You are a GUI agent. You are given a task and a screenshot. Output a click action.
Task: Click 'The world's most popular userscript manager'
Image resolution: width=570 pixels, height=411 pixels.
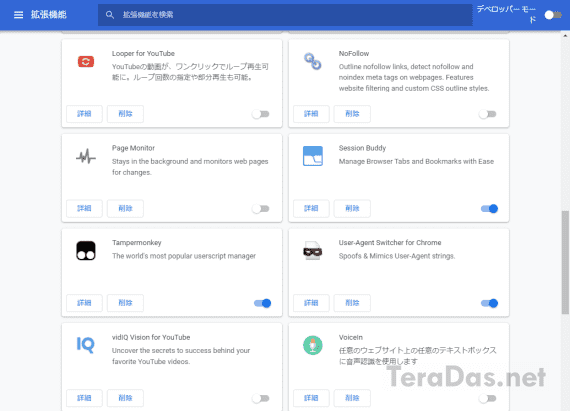point(184,256)
